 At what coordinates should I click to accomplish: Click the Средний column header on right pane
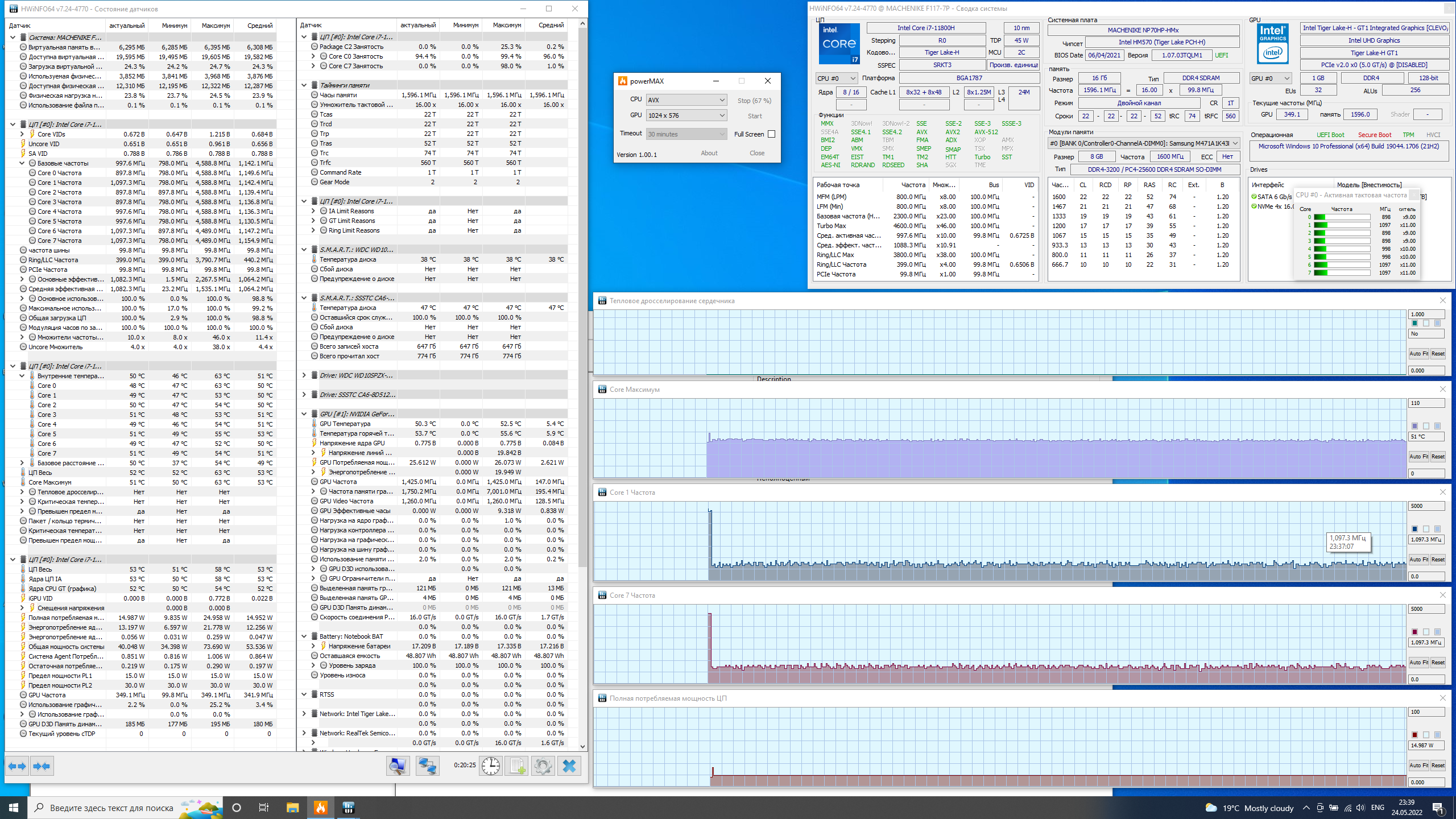[x=545, y=25]
